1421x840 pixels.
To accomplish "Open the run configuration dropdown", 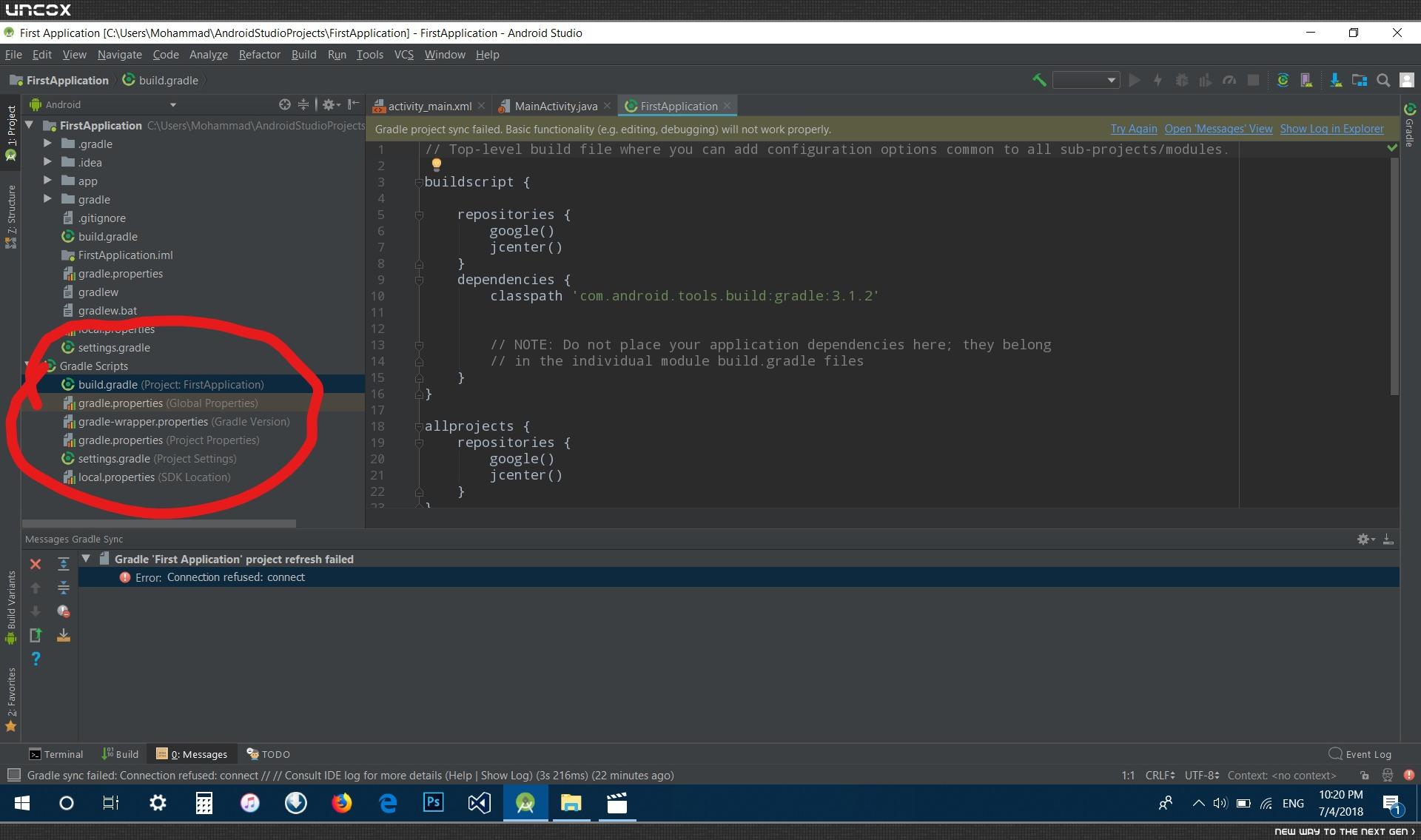I will pyautogui.click(x=1085, y=80).
